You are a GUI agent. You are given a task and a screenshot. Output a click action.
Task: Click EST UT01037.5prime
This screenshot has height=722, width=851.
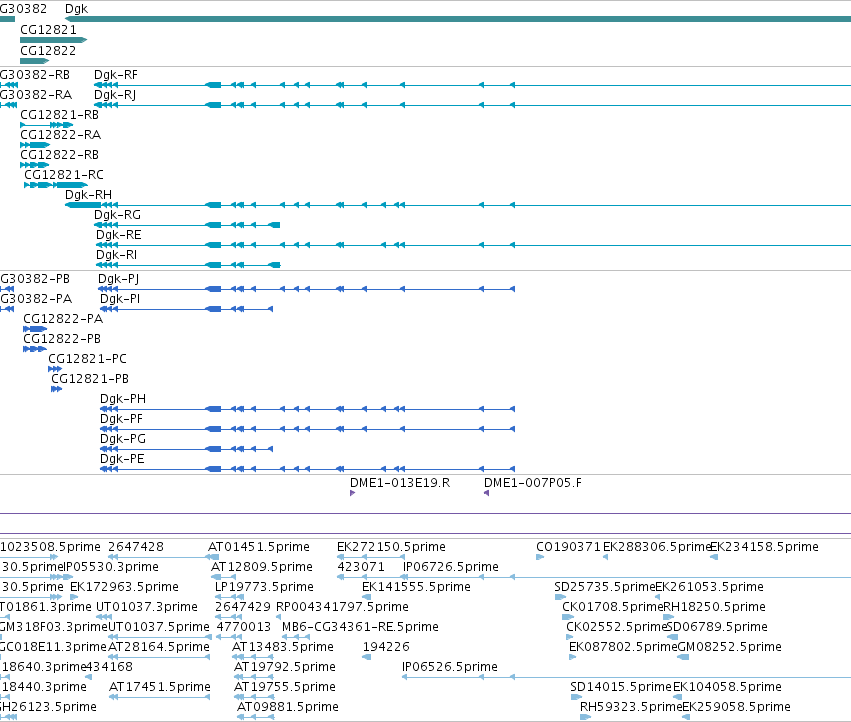[x=159, y=628]
